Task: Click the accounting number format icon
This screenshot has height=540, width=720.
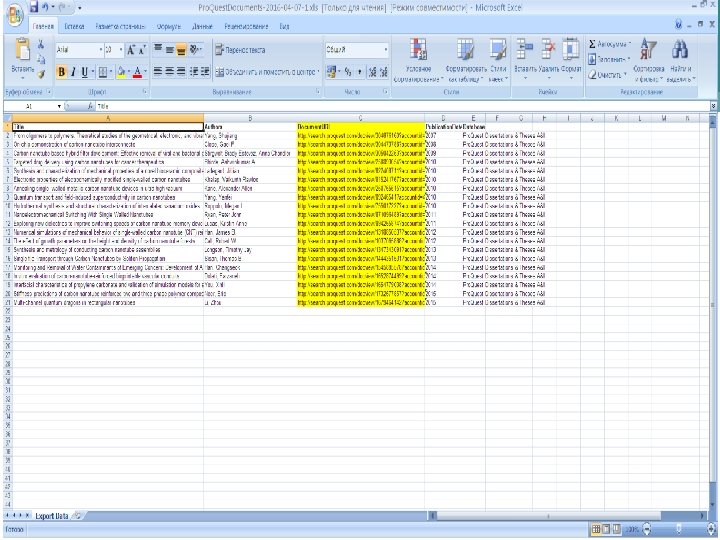Action: [331, 72]
